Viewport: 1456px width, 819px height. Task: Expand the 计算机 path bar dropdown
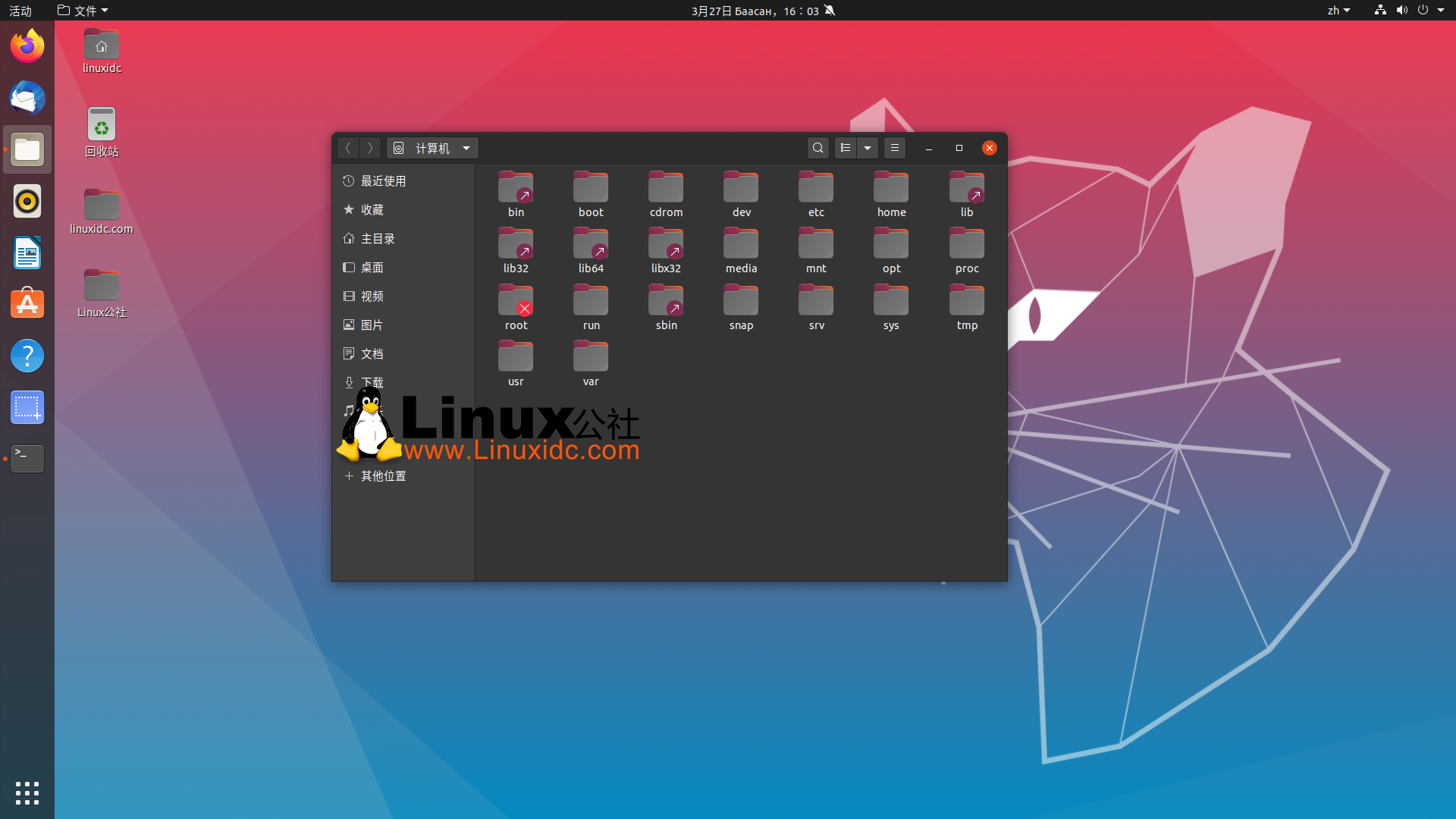point(466,148)
